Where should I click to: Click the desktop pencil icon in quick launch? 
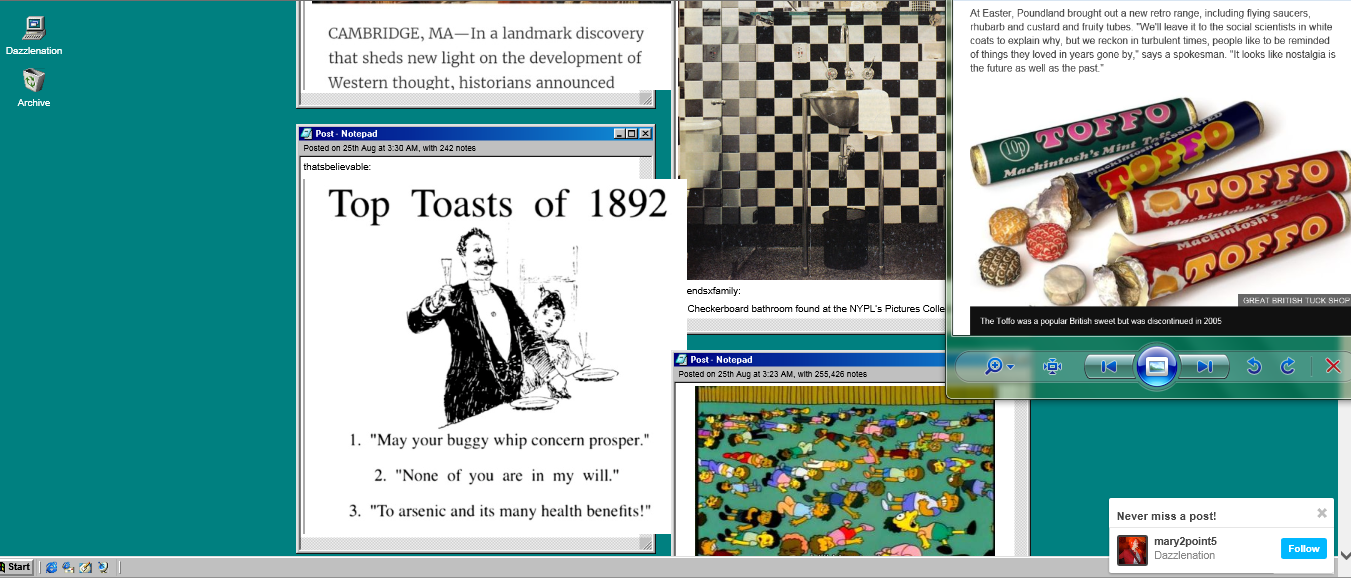point(85,567)
